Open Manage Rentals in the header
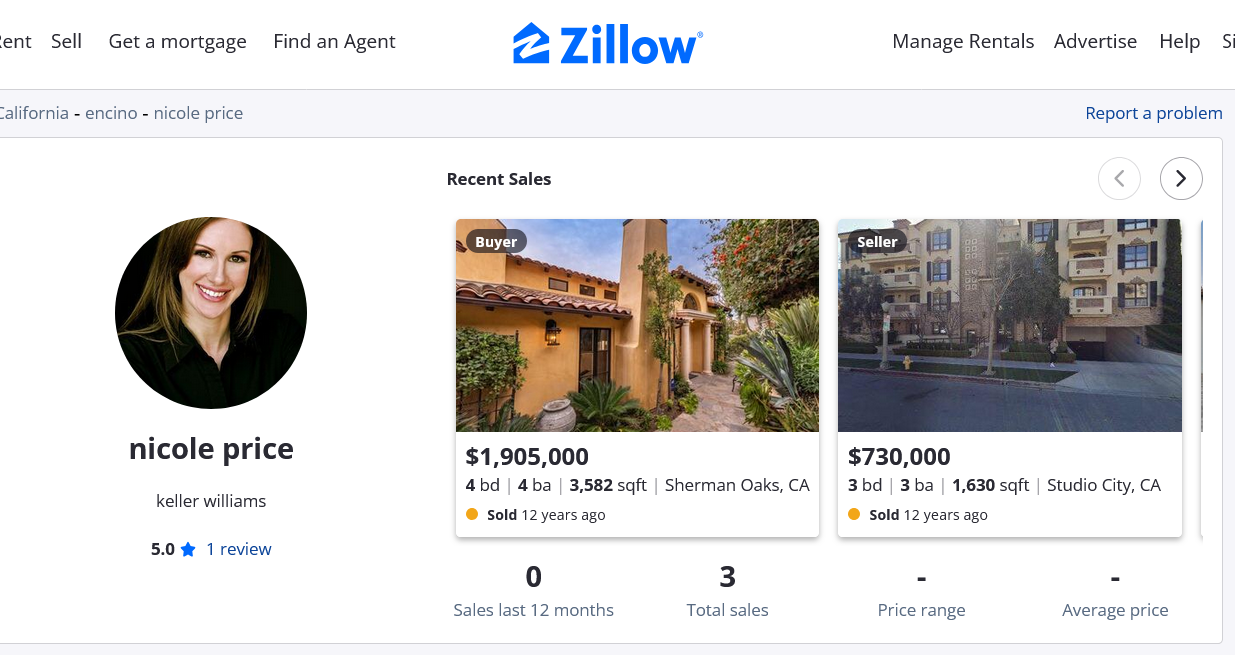1236x655 pixels. 963,41
